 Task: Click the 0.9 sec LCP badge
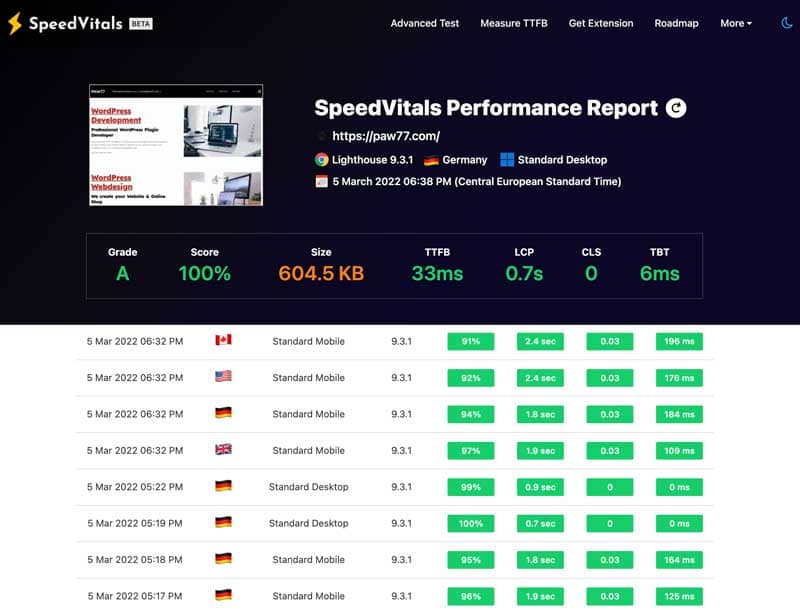[540, 487]
